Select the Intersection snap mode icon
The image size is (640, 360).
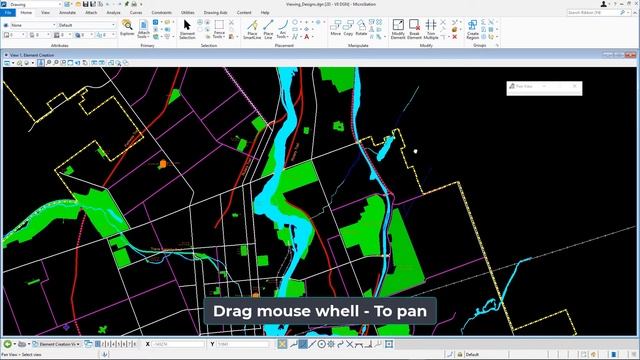[x=349, y=344]
